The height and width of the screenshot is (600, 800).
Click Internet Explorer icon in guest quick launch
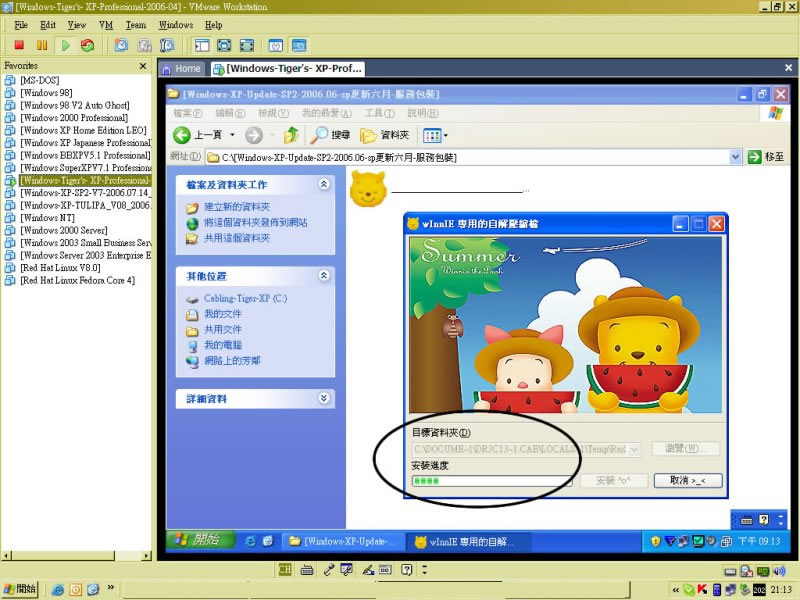pyautogui.click(x=250, y=541)
